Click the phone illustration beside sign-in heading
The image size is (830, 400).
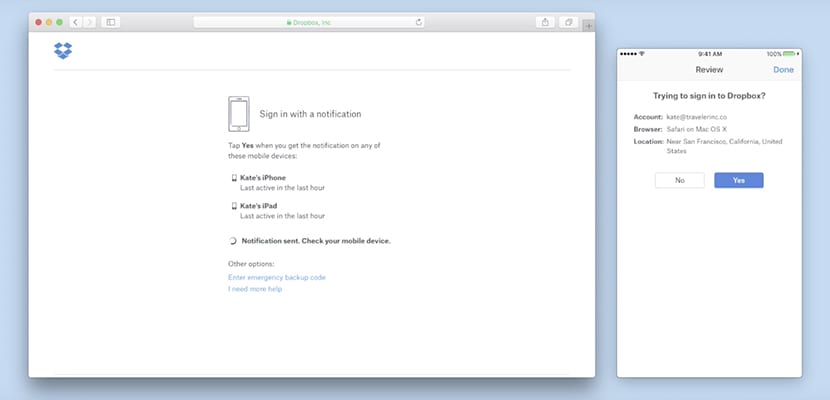[239, 114]
